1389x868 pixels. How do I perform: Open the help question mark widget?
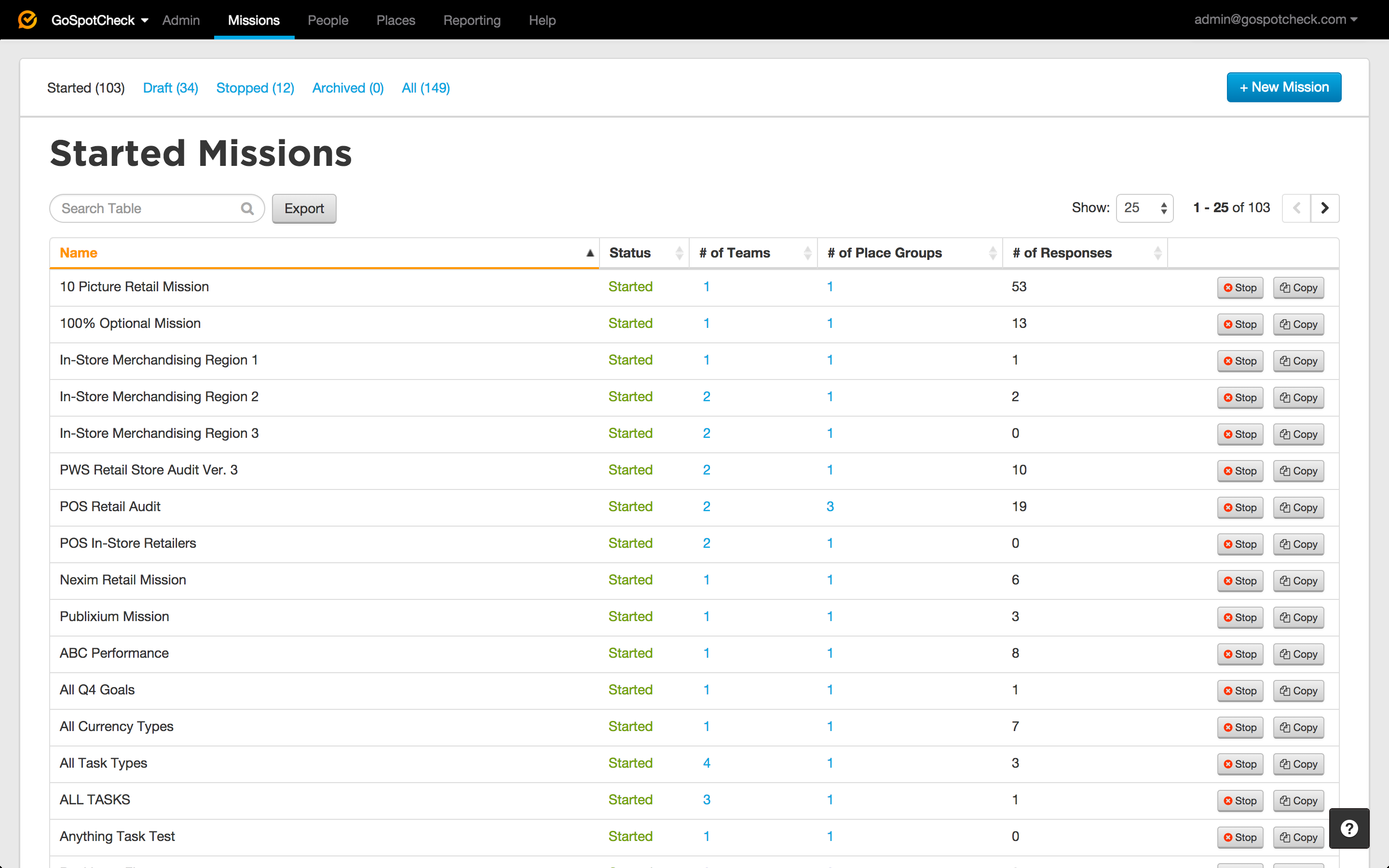1349,828
